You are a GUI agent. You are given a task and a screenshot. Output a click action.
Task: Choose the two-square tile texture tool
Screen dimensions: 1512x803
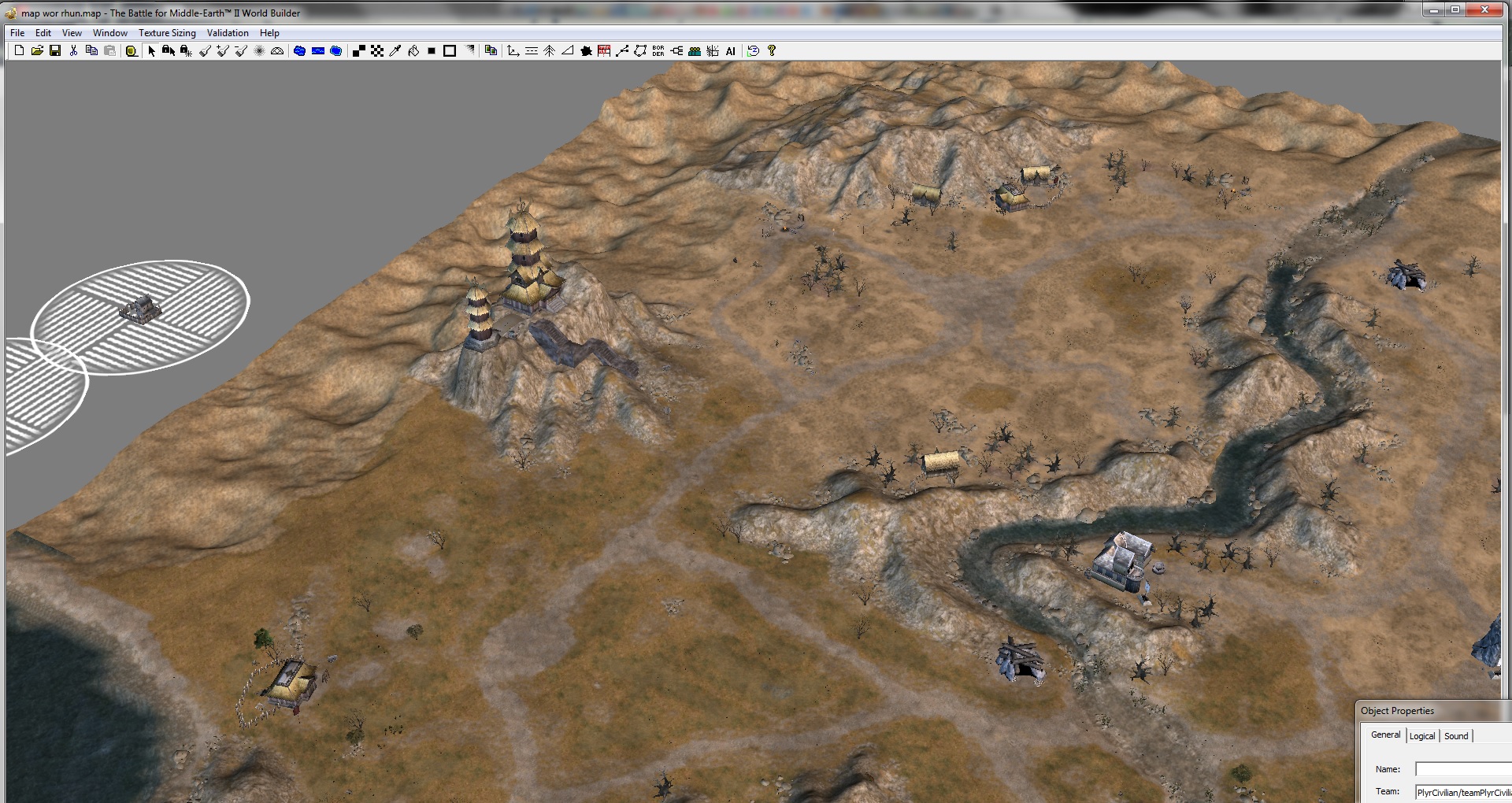point(358,50)
